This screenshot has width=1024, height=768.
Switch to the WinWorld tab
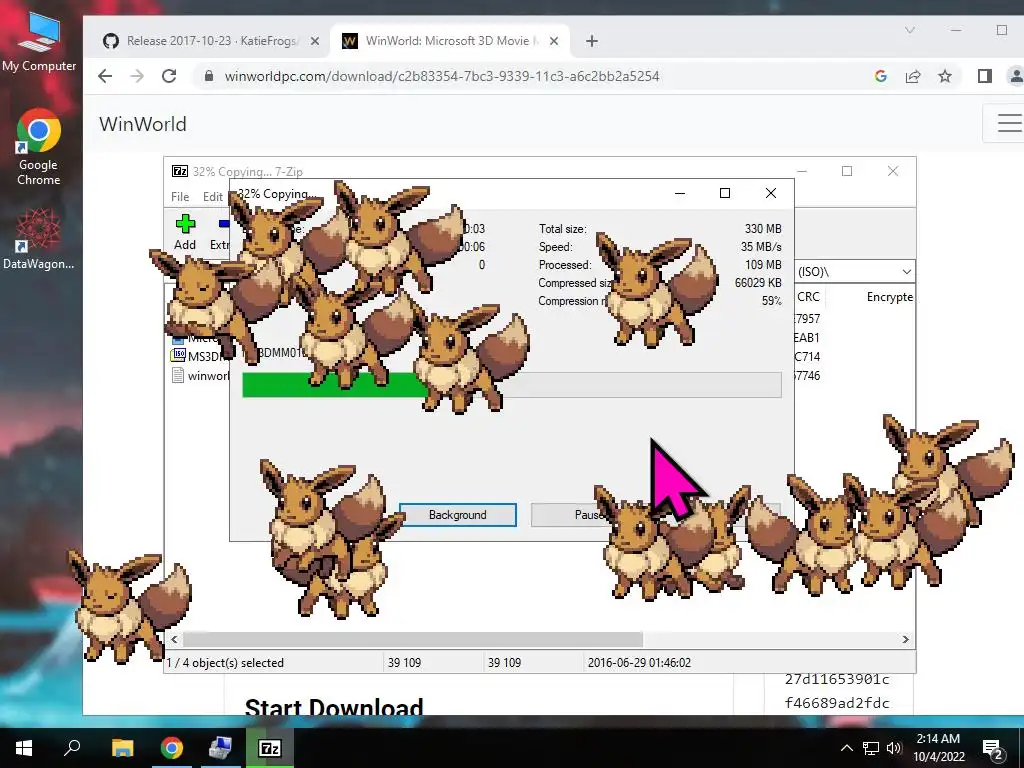click(x=451, y=41)
